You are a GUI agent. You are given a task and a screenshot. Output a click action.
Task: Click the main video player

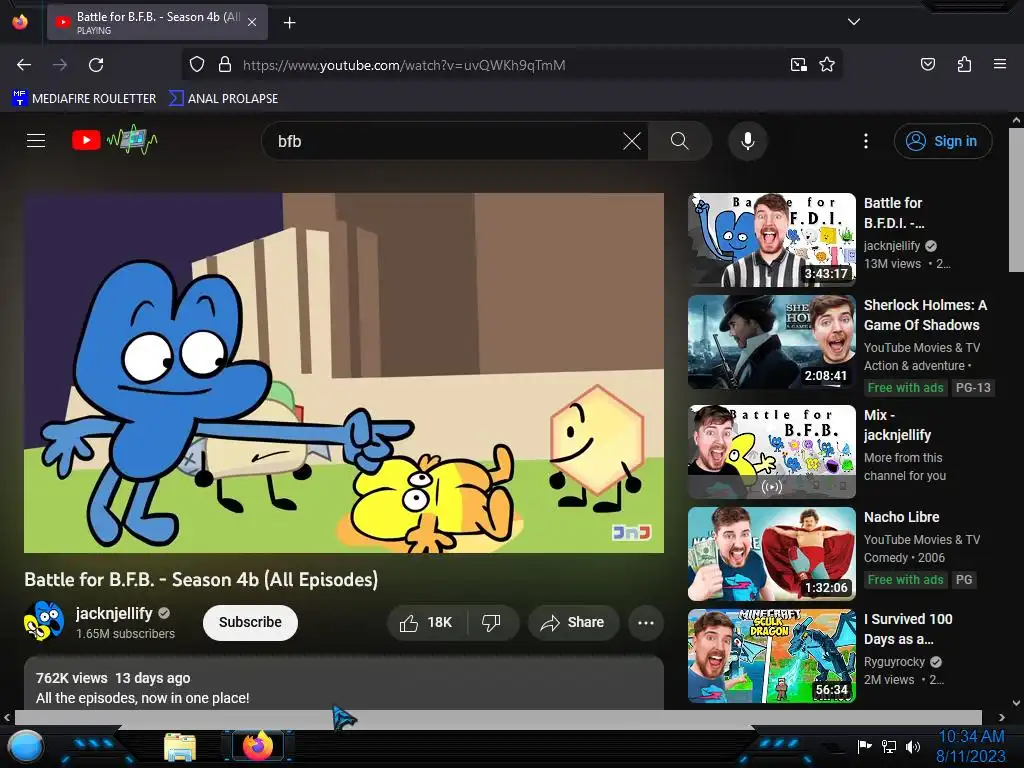pos(344,373)
